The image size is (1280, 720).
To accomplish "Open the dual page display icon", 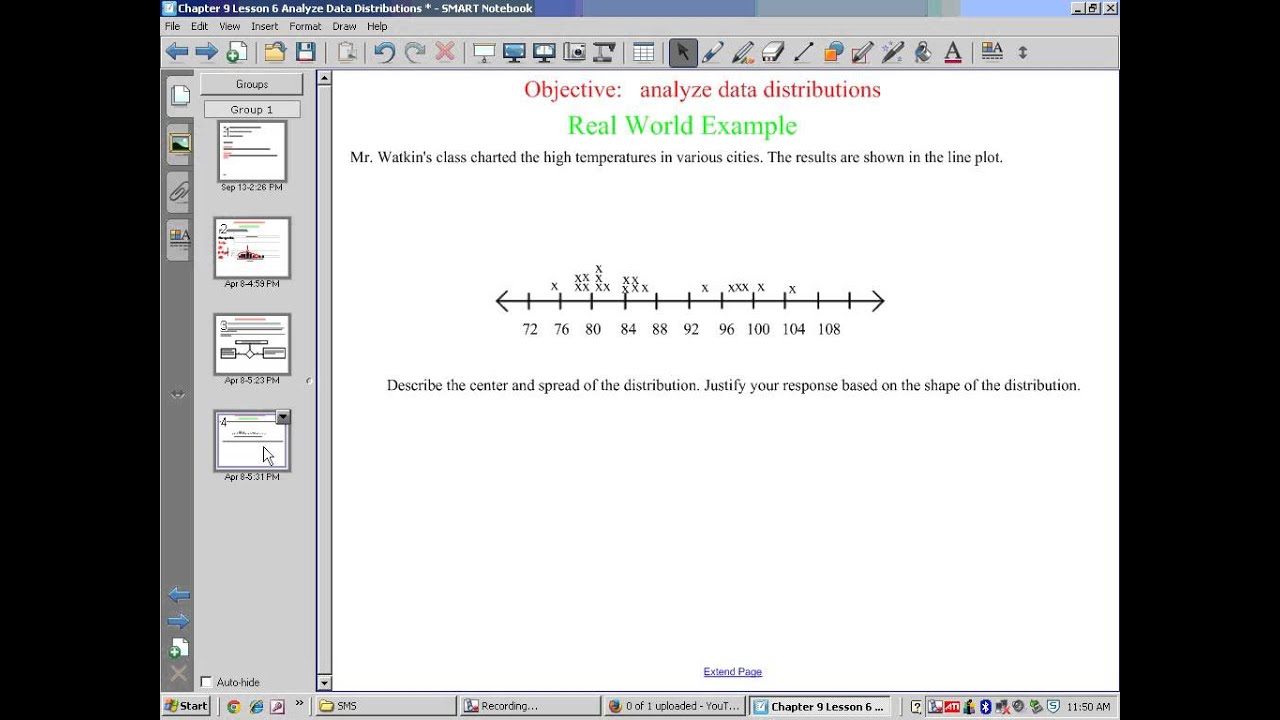I will (544, 52).
